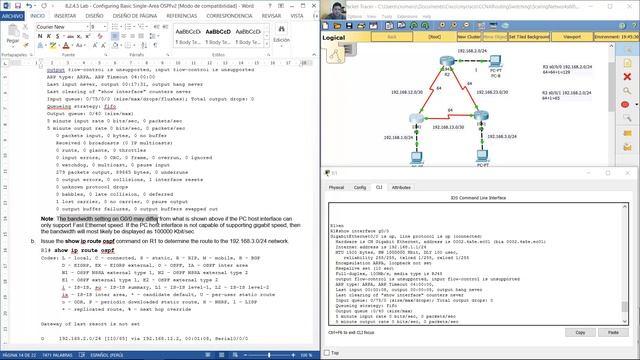The width and height of the screenshot is (640, 360).
Task: Redo action in Word title bar
Action: pos(44,6)
